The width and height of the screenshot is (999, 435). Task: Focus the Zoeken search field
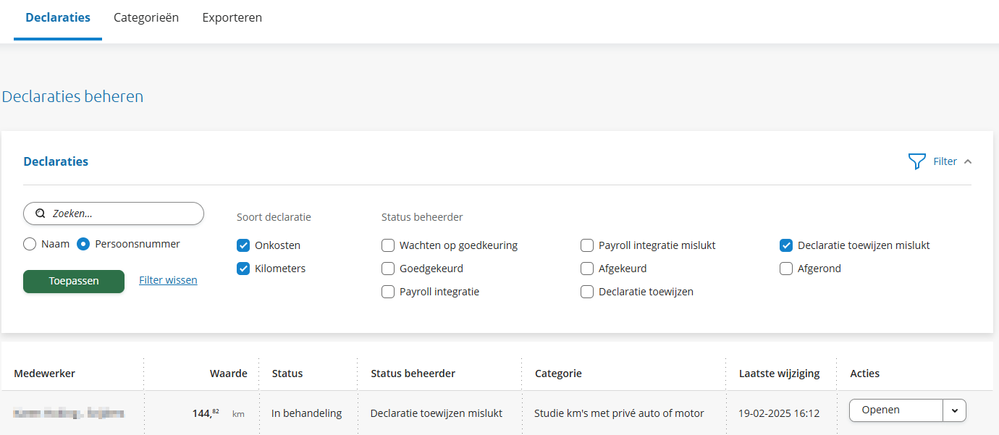120,213
